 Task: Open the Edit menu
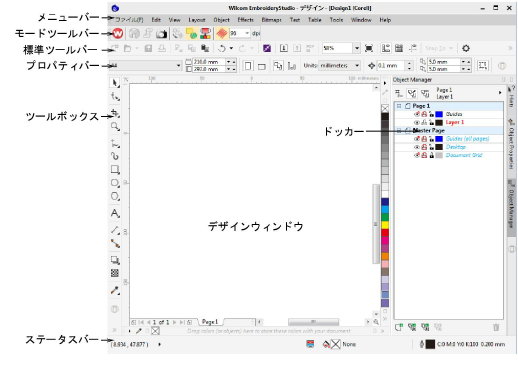(156, 20)
